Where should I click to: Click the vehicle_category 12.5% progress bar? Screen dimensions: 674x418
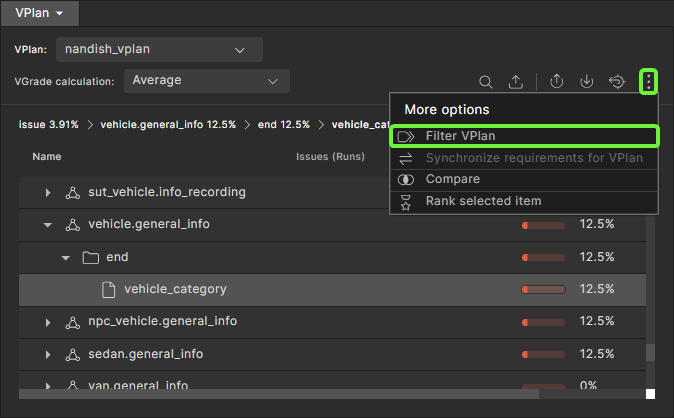(544, 290)
